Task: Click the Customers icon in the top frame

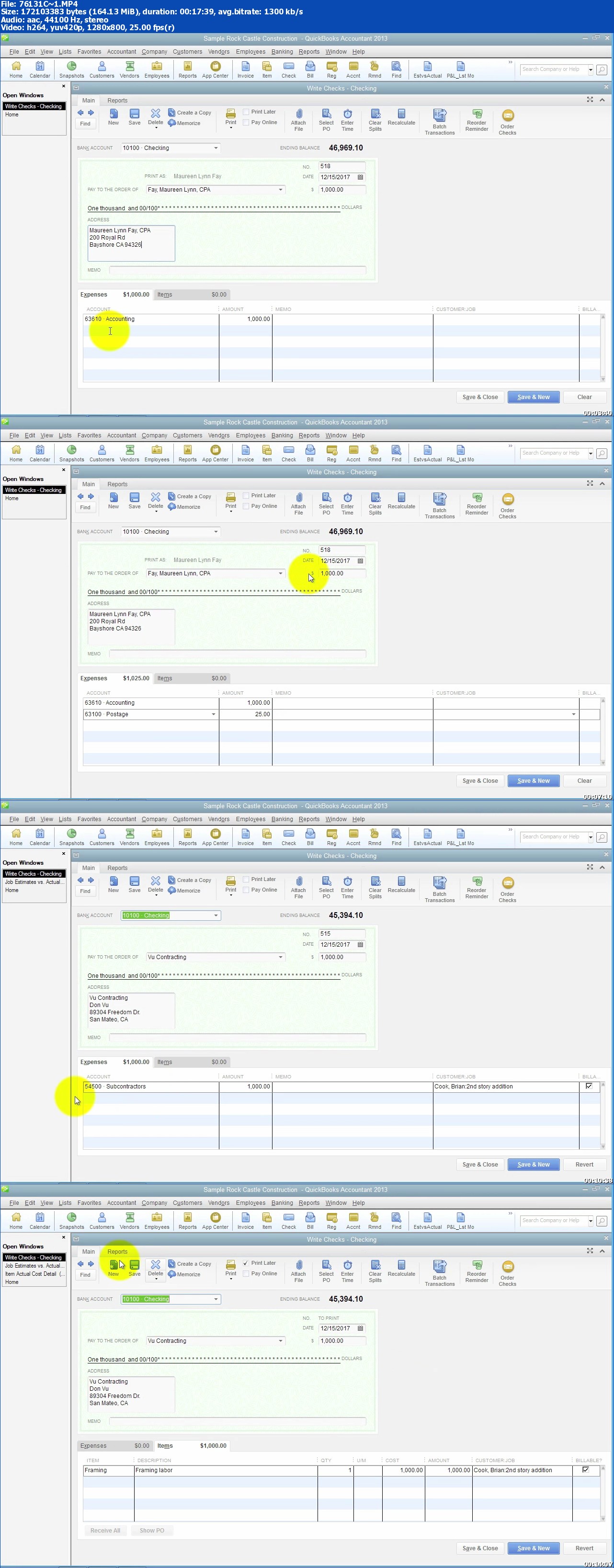Action: pyautogui.click(x=102, y=69)
